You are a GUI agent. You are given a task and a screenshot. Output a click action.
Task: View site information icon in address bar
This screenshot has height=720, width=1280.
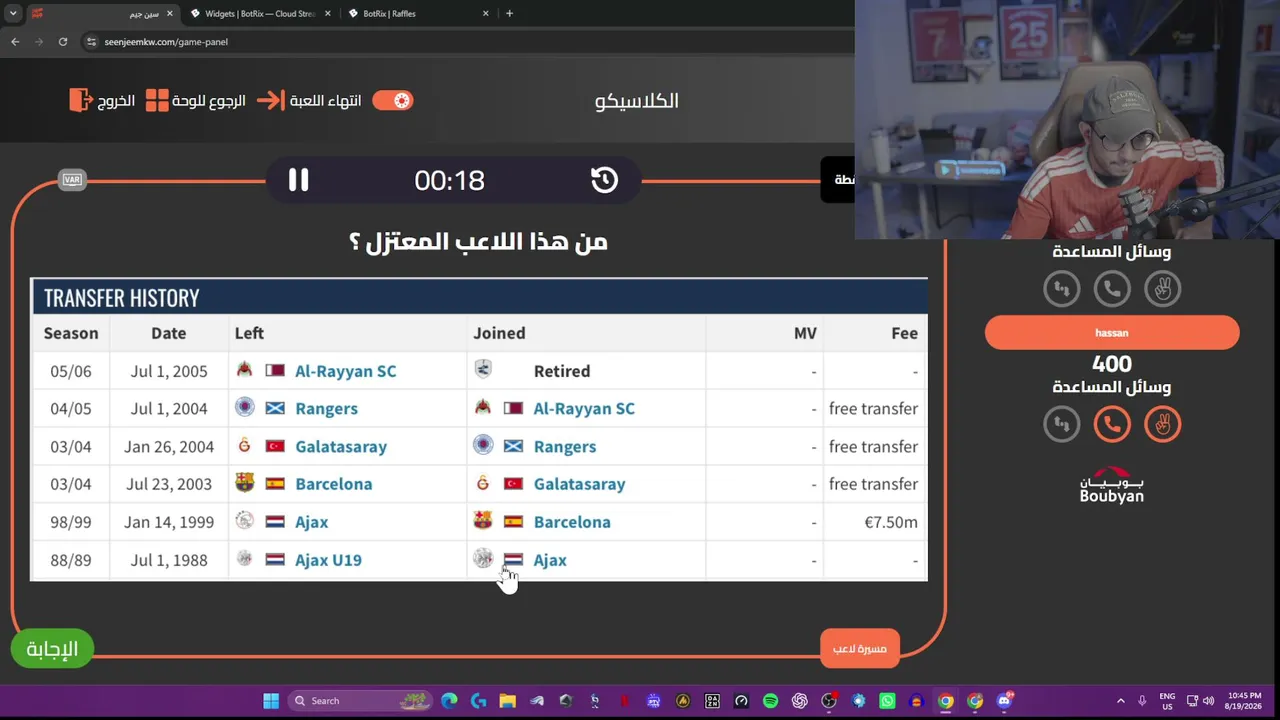(x=91, y=42)
